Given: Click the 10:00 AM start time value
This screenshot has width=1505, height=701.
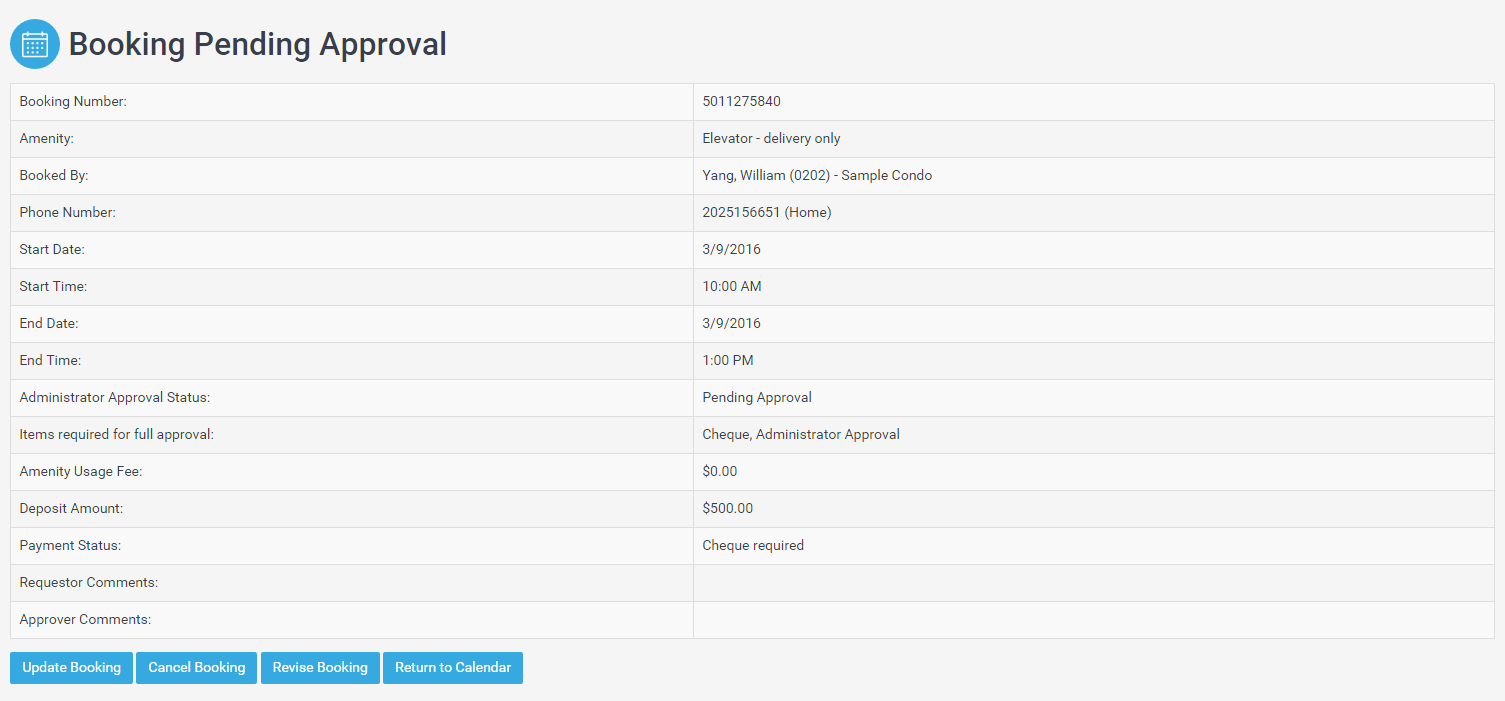Looking at the screenshot, I should click(731, 287).
